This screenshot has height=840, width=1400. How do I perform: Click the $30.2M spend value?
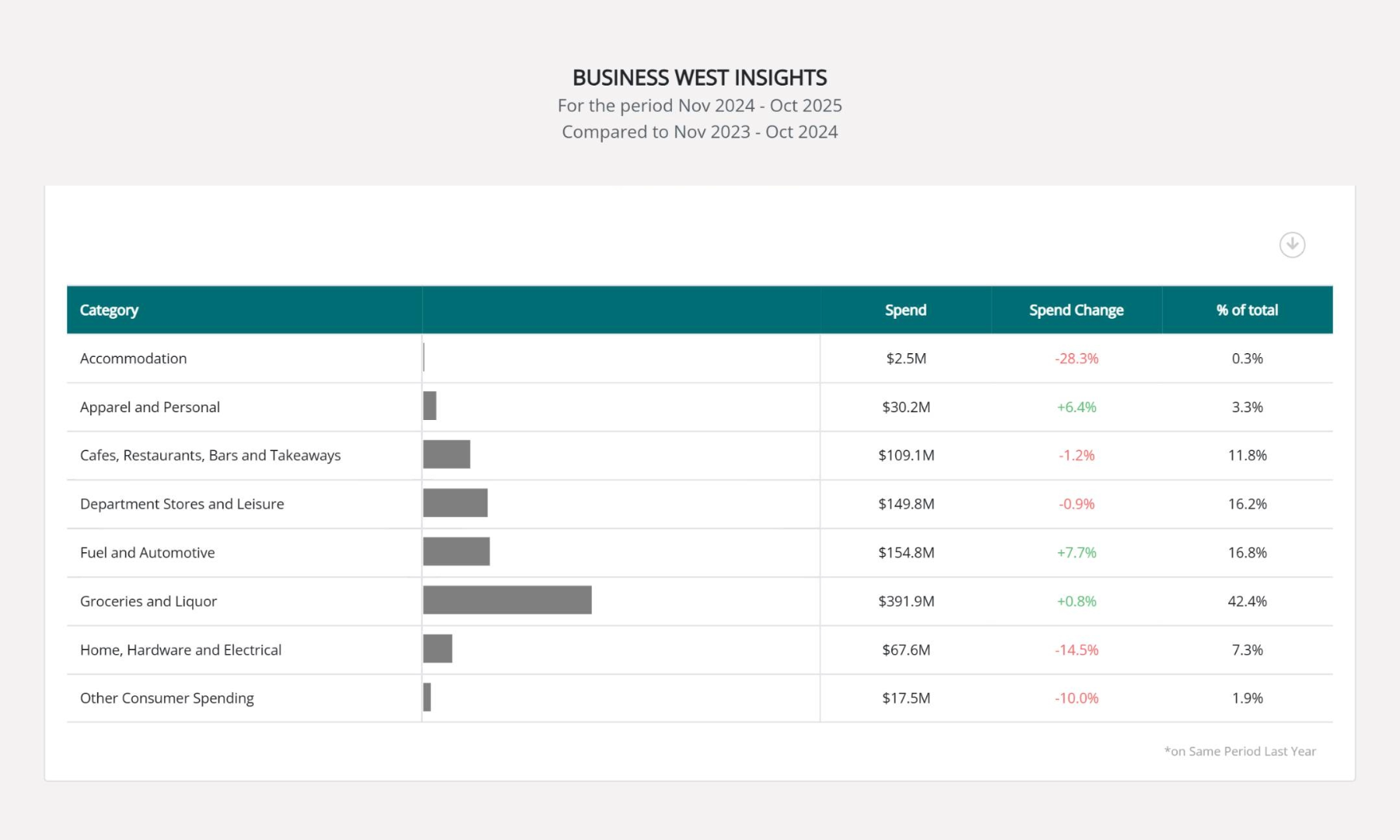click(x=906, y=407)
